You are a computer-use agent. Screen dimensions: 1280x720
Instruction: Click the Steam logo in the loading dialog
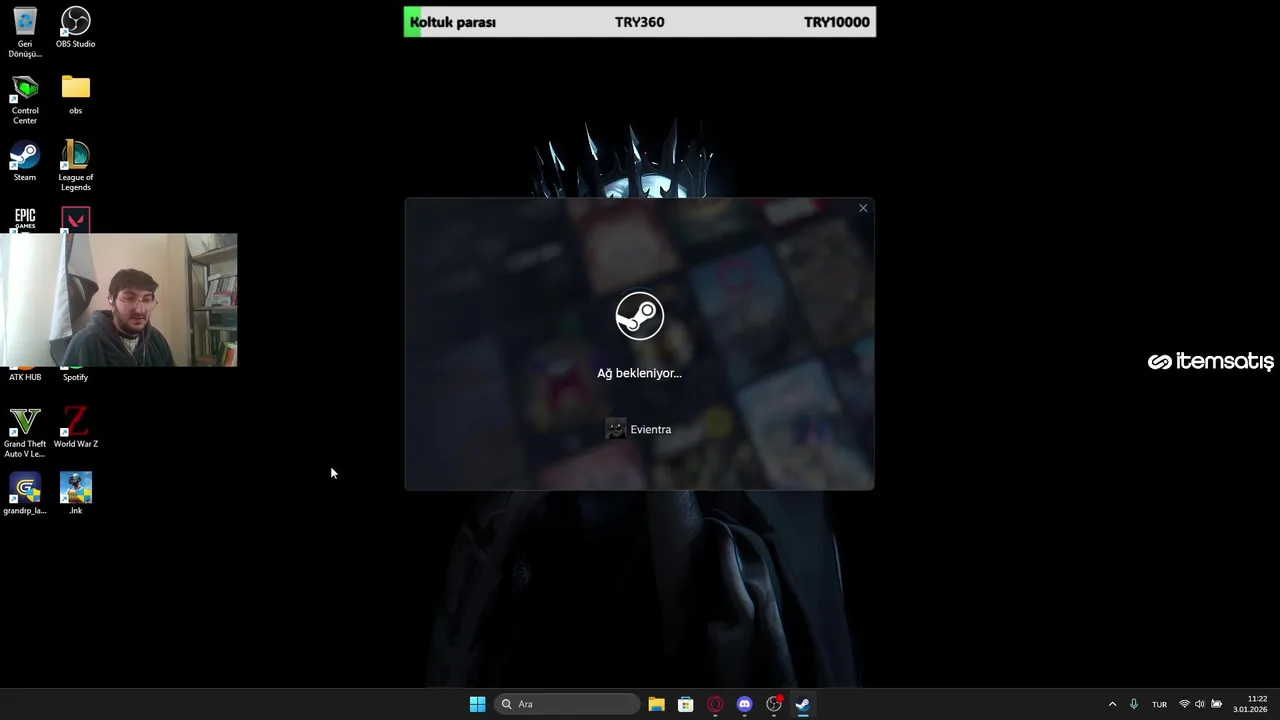640,316
